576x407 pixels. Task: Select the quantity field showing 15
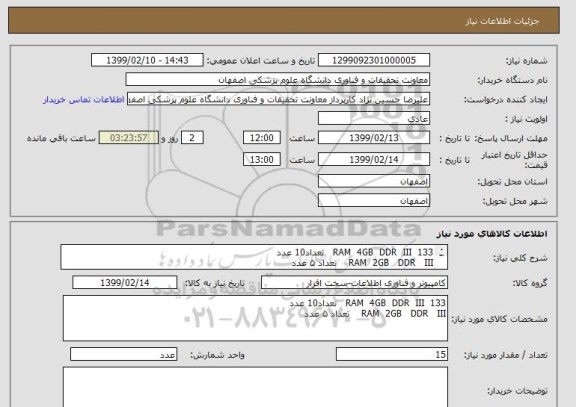click(392, 354)
